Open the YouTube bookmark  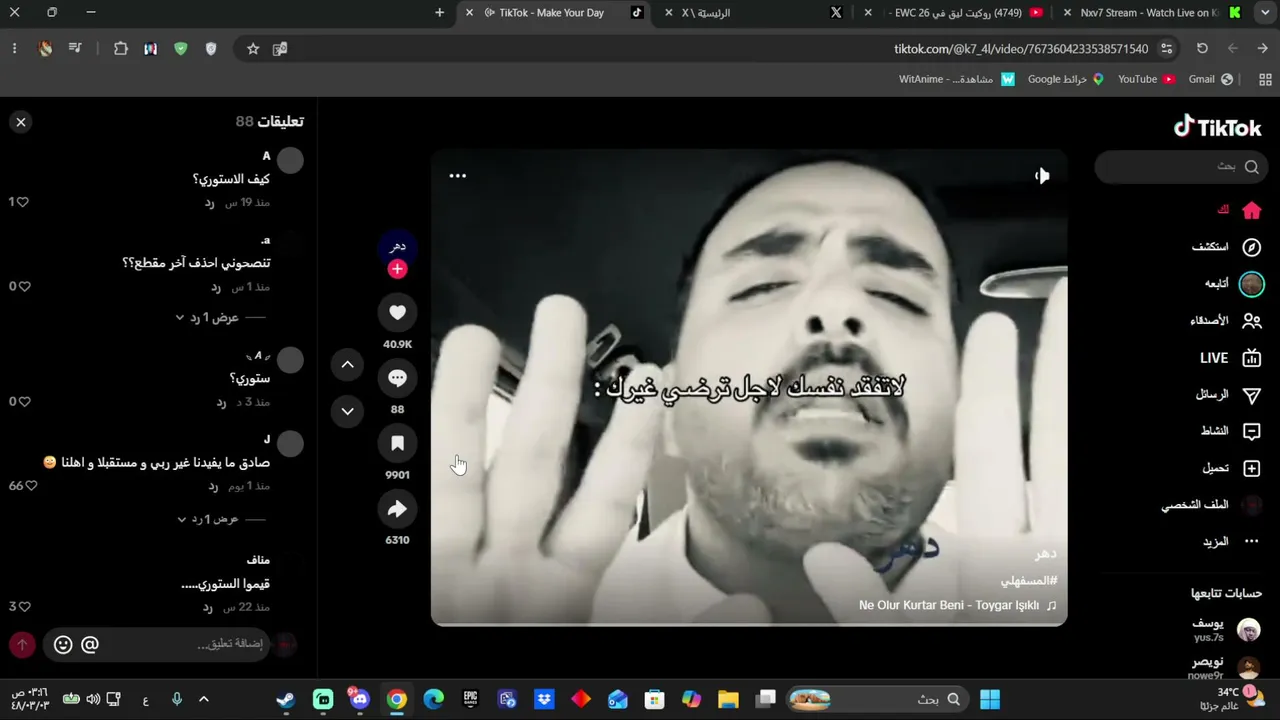coord(1146,79)
